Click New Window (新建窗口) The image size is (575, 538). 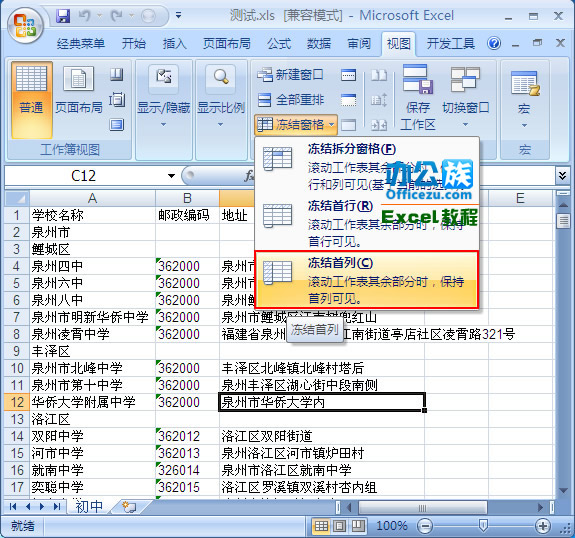(290, 75)
